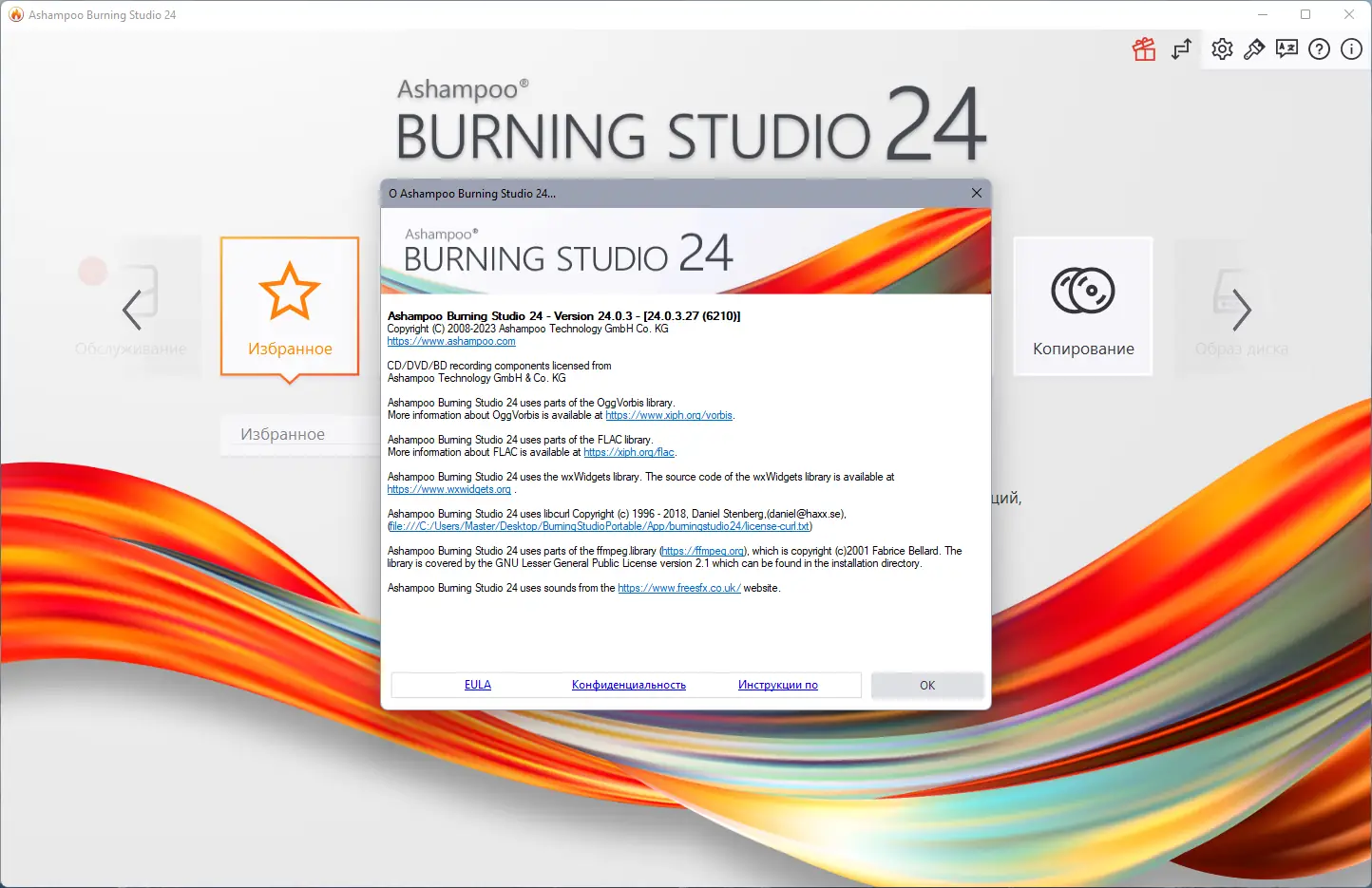Viewport: 1372px width, 888px height.
Task: Open the language selection icon
Action: click(x=1286, y=49)
